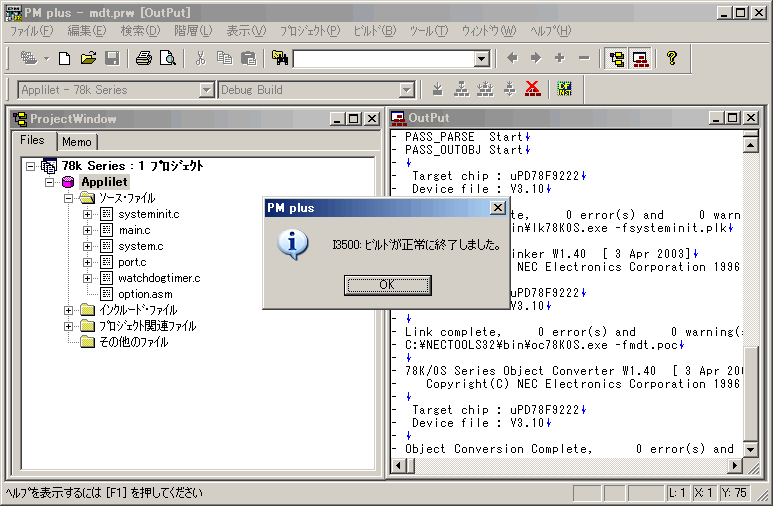
Task: Open the ファイル(F) menu
Action: [x=32, y=31]
